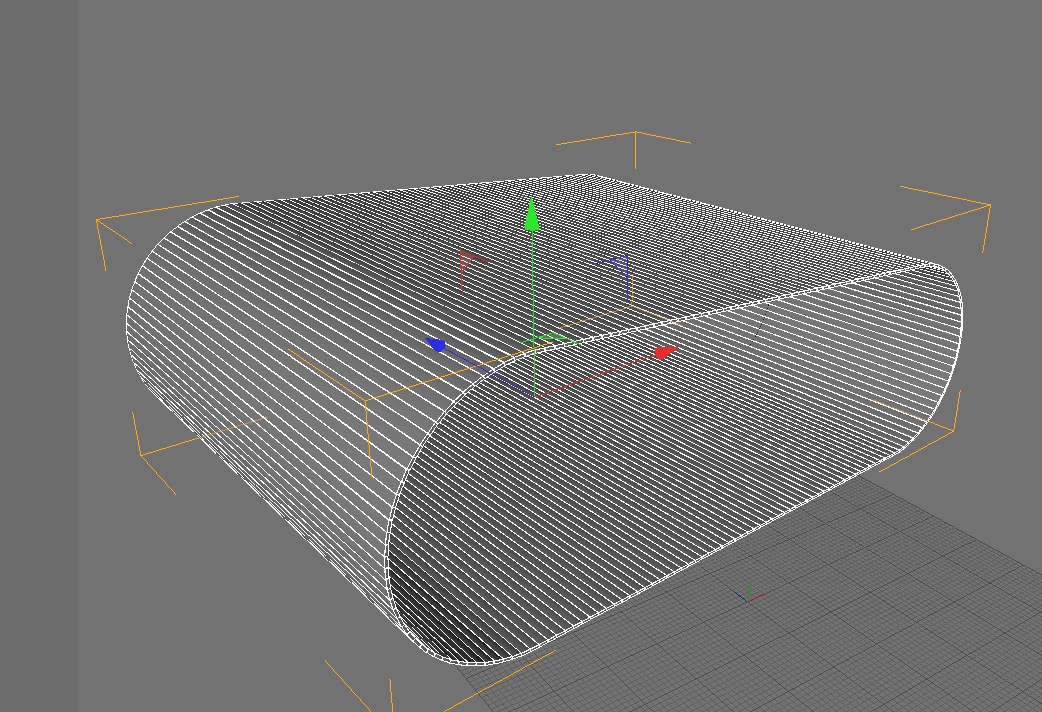Grab the blue Z-axis arrow handle

click(436, 344)
